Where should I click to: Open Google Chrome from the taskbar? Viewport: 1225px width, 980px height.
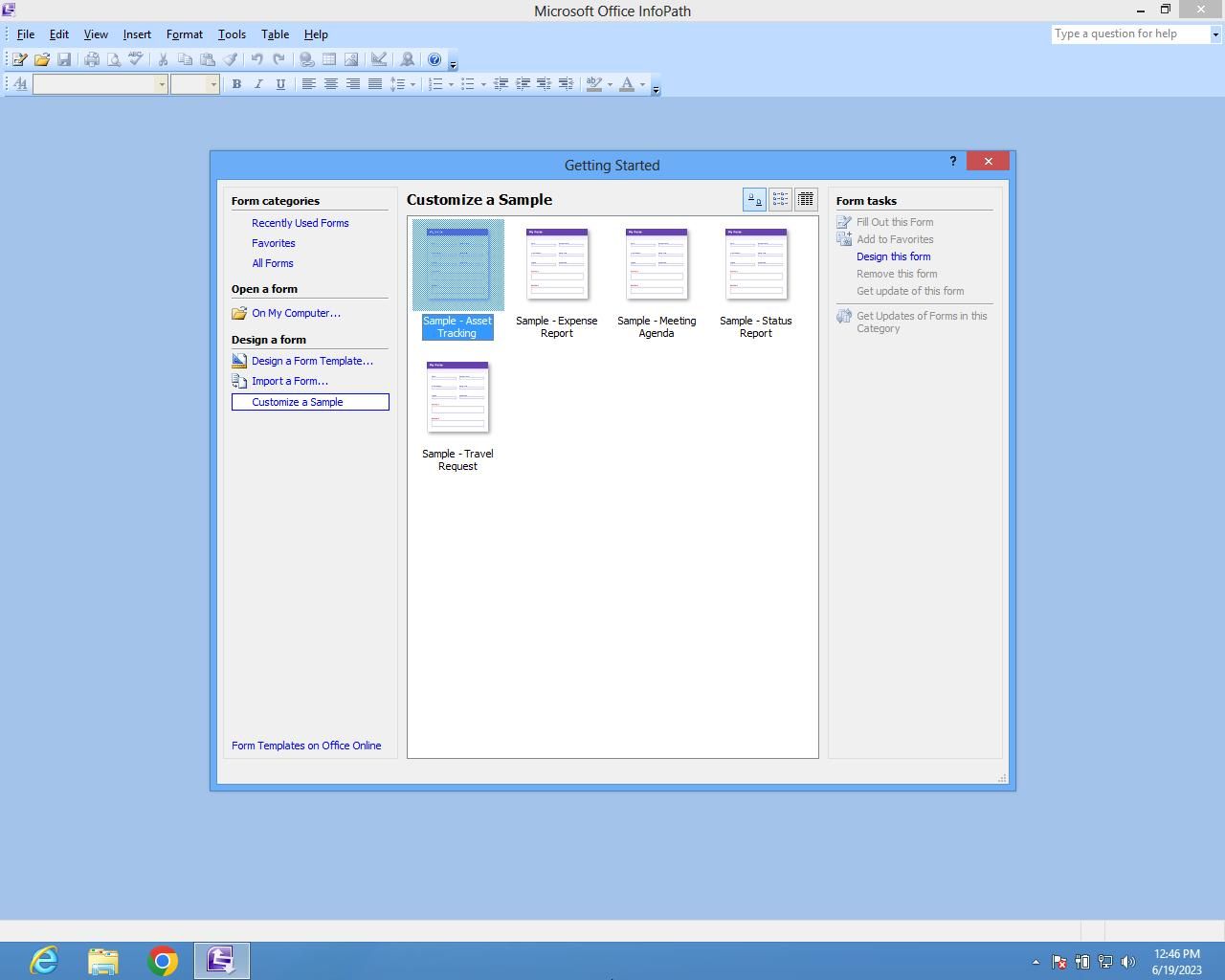pos(163,960)
